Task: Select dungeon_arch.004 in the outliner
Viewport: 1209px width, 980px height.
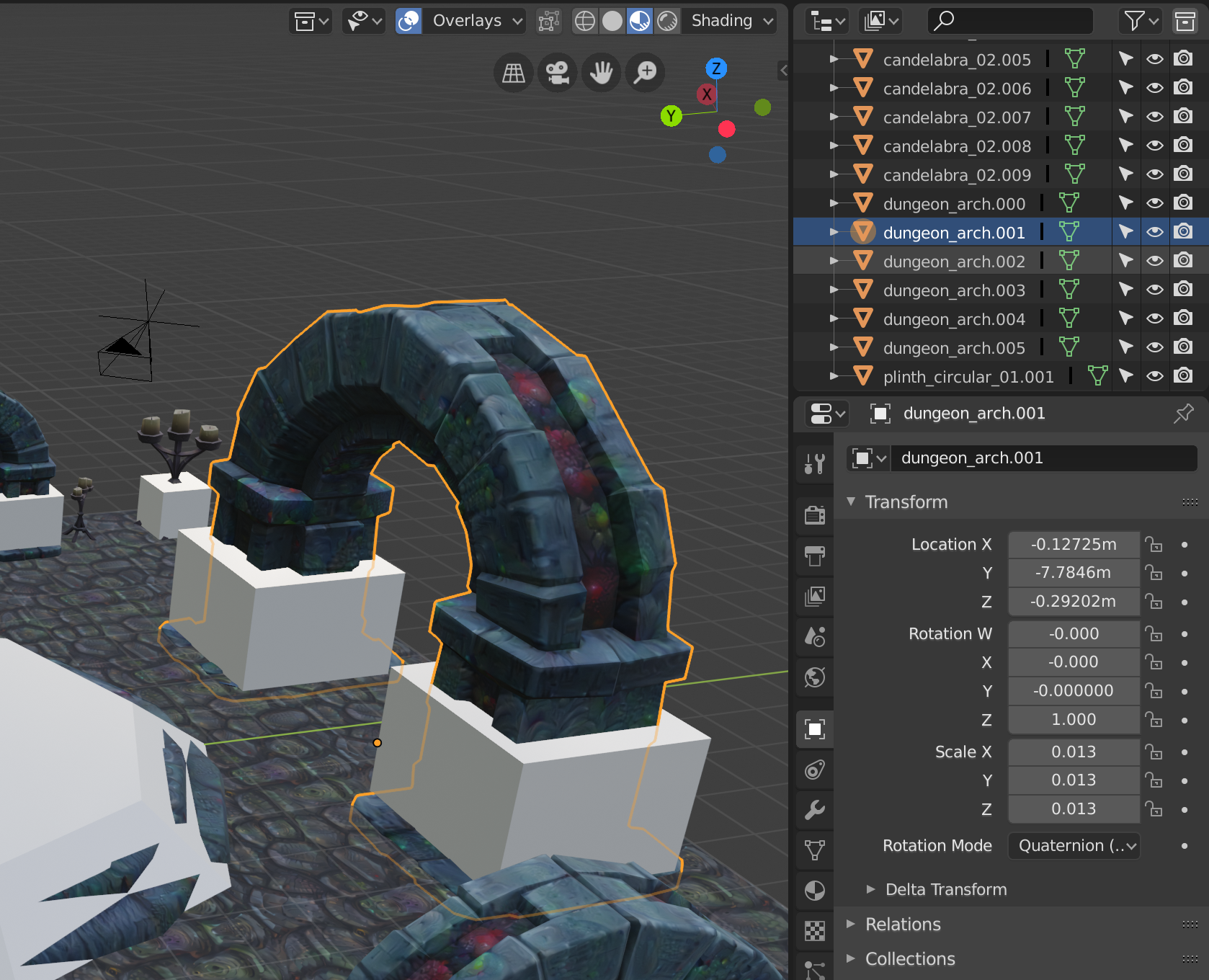Action: (x=954, y=318)
